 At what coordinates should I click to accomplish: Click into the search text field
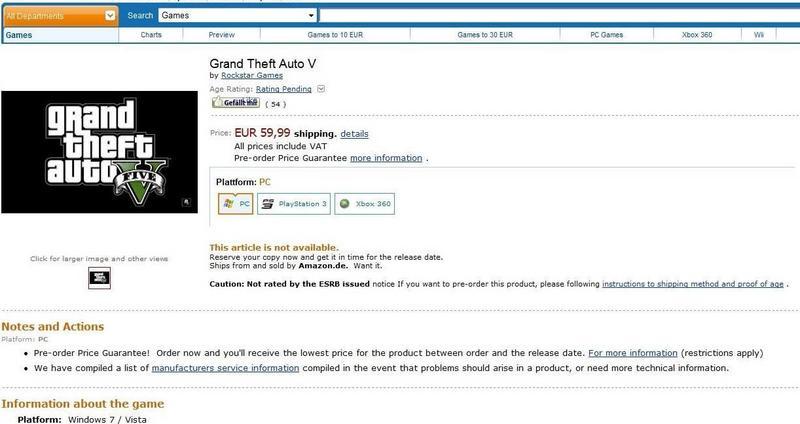pos(560,16)
